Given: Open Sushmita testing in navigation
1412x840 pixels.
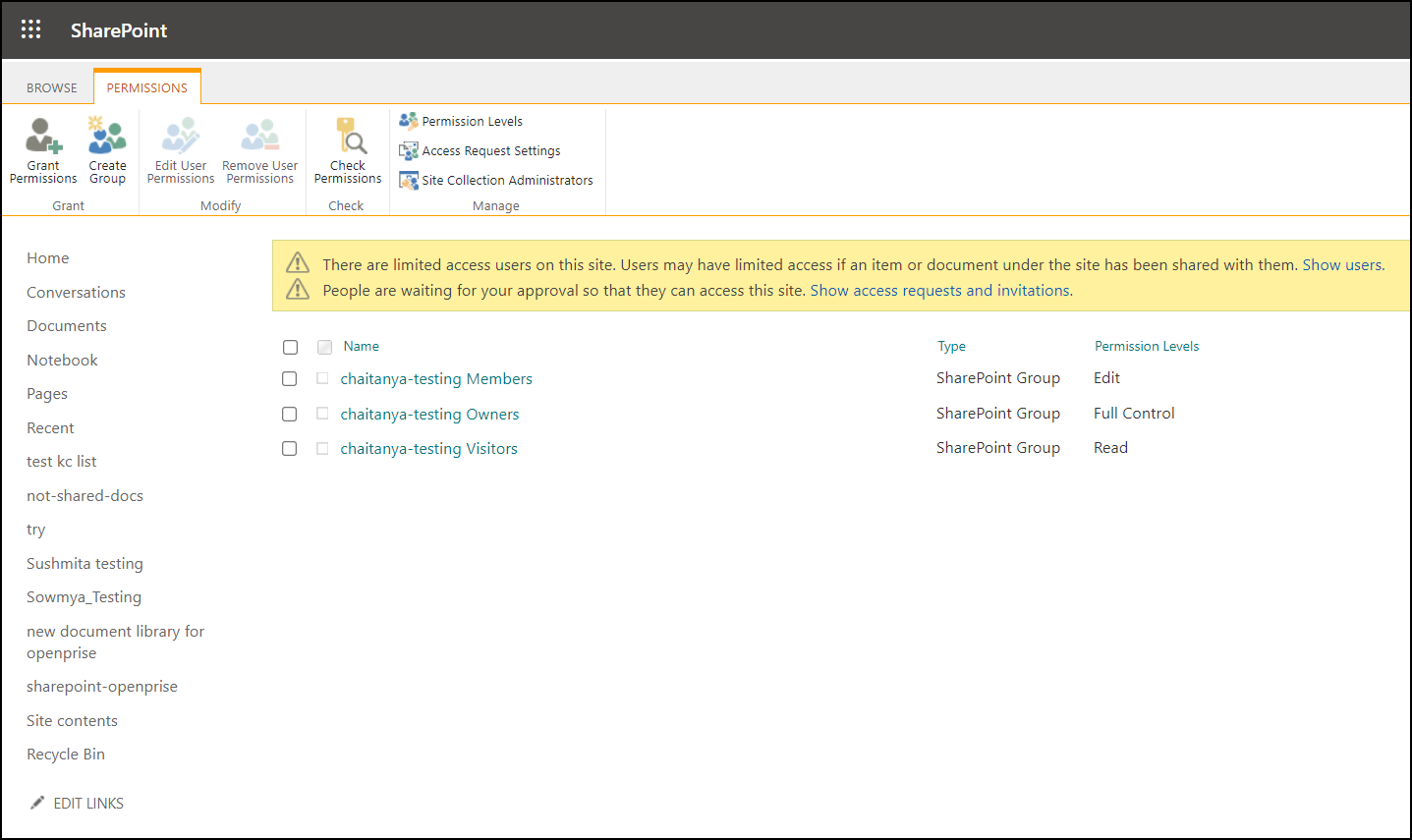Looking at the screenshot, I should click(85, 564).
